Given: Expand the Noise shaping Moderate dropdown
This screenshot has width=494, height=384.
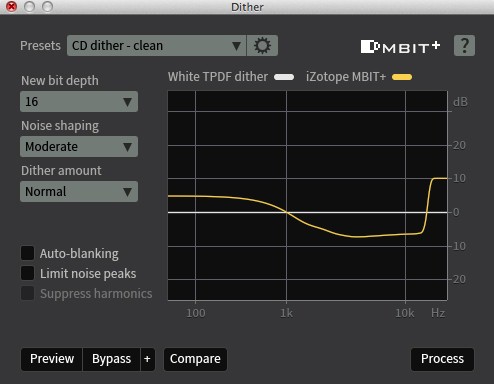Looking at the screenshot, I should click(79, 147).
